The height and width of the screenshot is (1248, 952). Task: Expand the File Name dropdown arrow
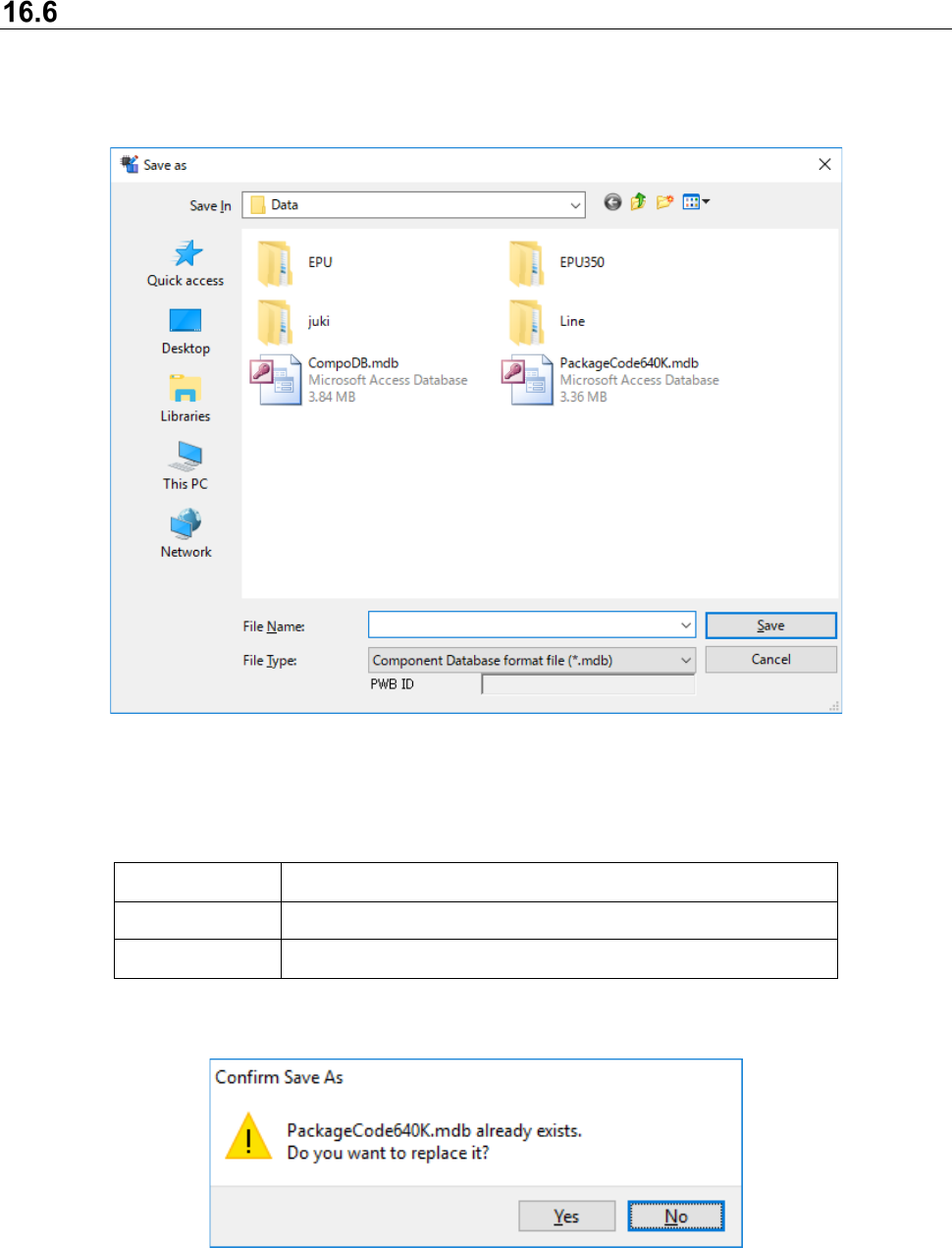[x=686, y=625]
